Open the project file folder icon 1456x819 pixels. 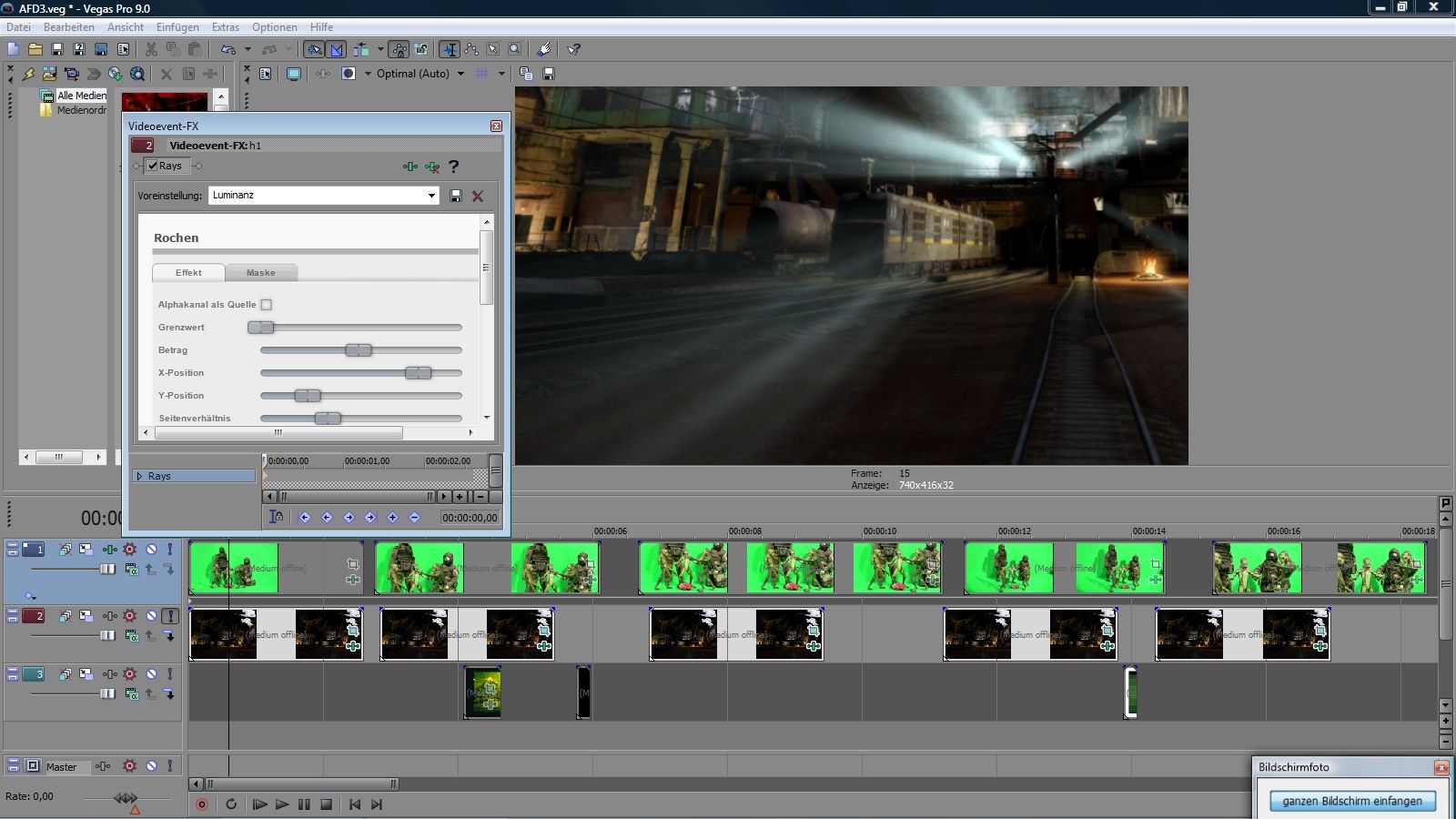35,49
